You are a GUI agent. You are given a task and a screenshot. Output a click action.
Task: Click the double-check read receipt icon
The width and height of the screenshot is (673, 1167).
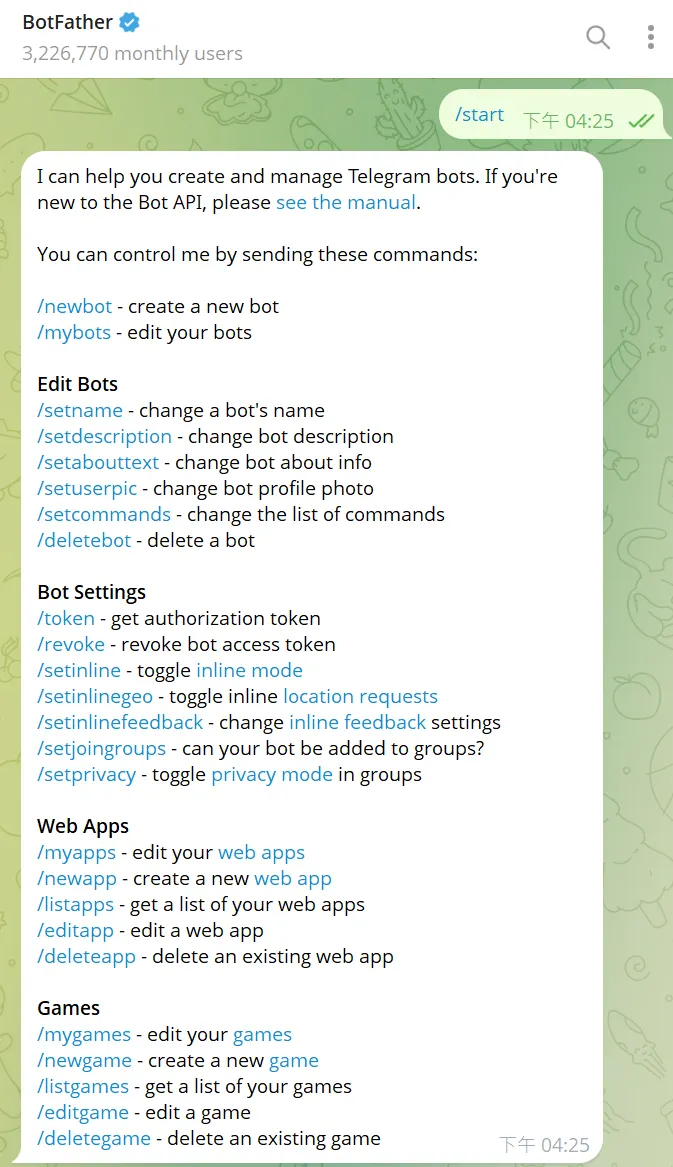[641, 121]
